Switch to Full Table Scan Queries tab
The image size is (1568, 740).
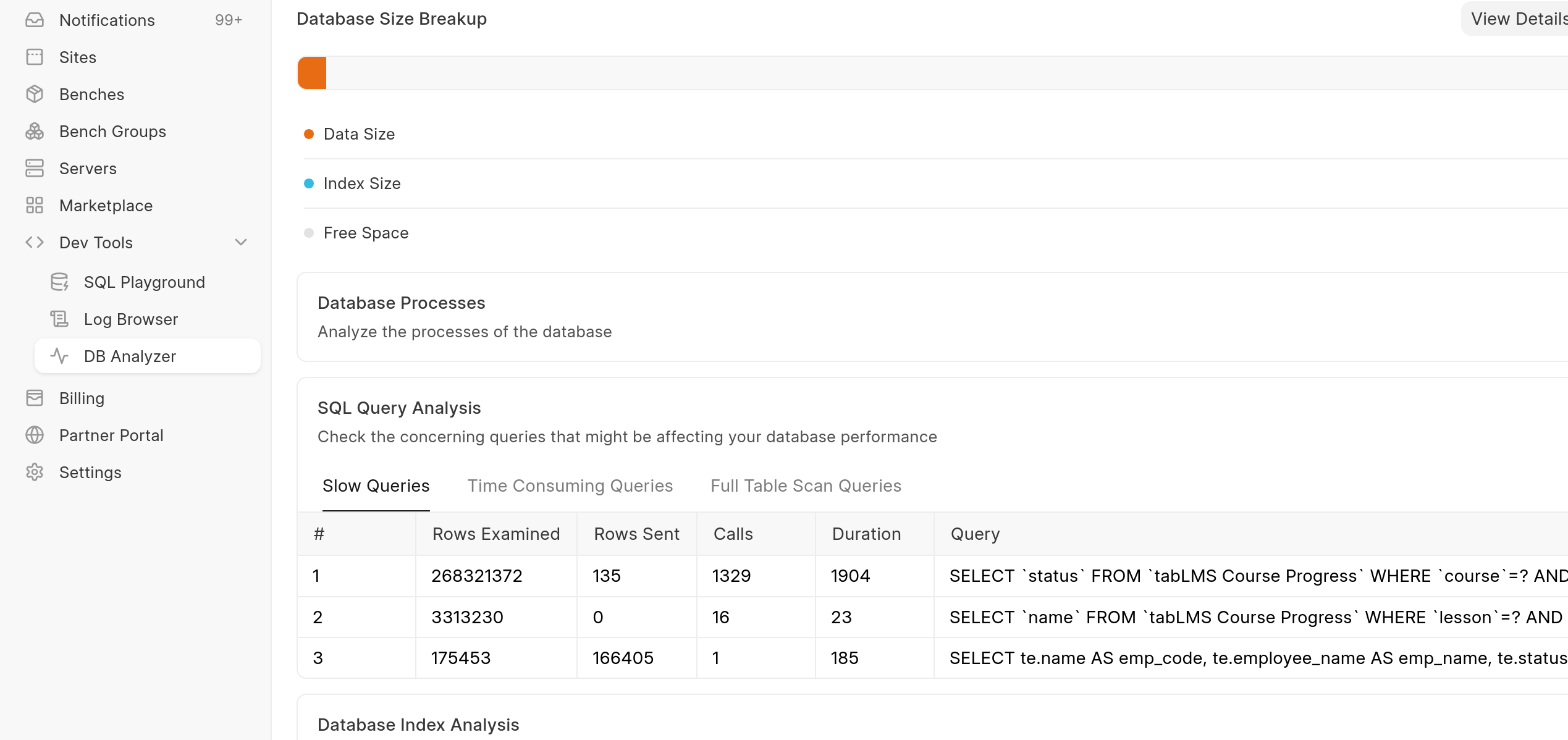point(806,486)
